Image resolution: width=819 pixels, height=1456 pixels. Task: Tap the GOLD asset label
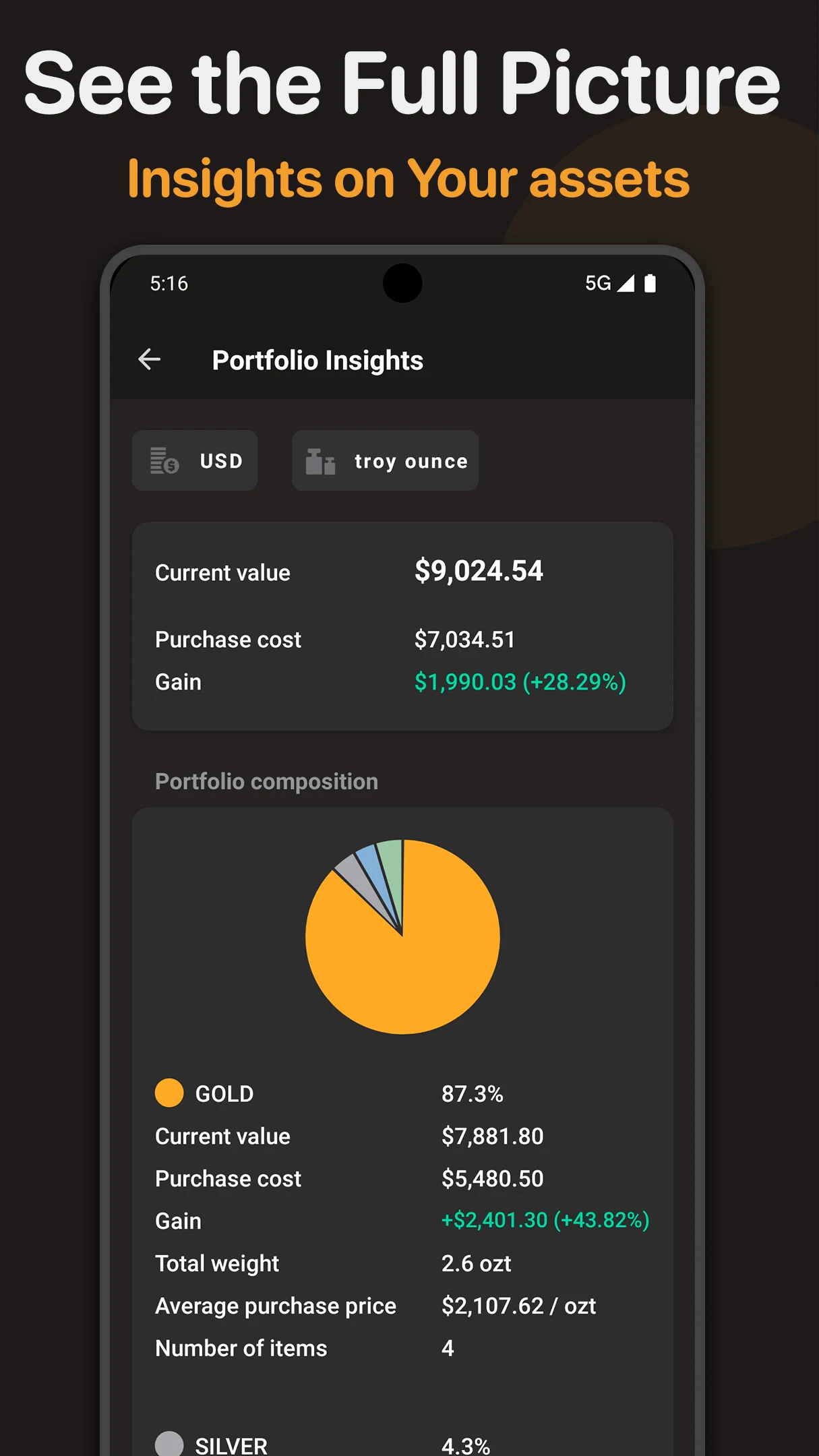(x=224, y=1093)
